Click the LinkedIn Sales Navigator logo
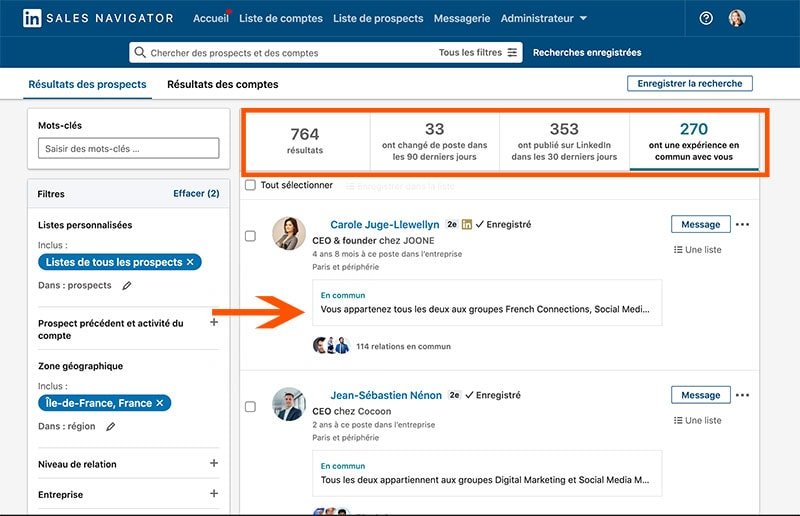 98,18
